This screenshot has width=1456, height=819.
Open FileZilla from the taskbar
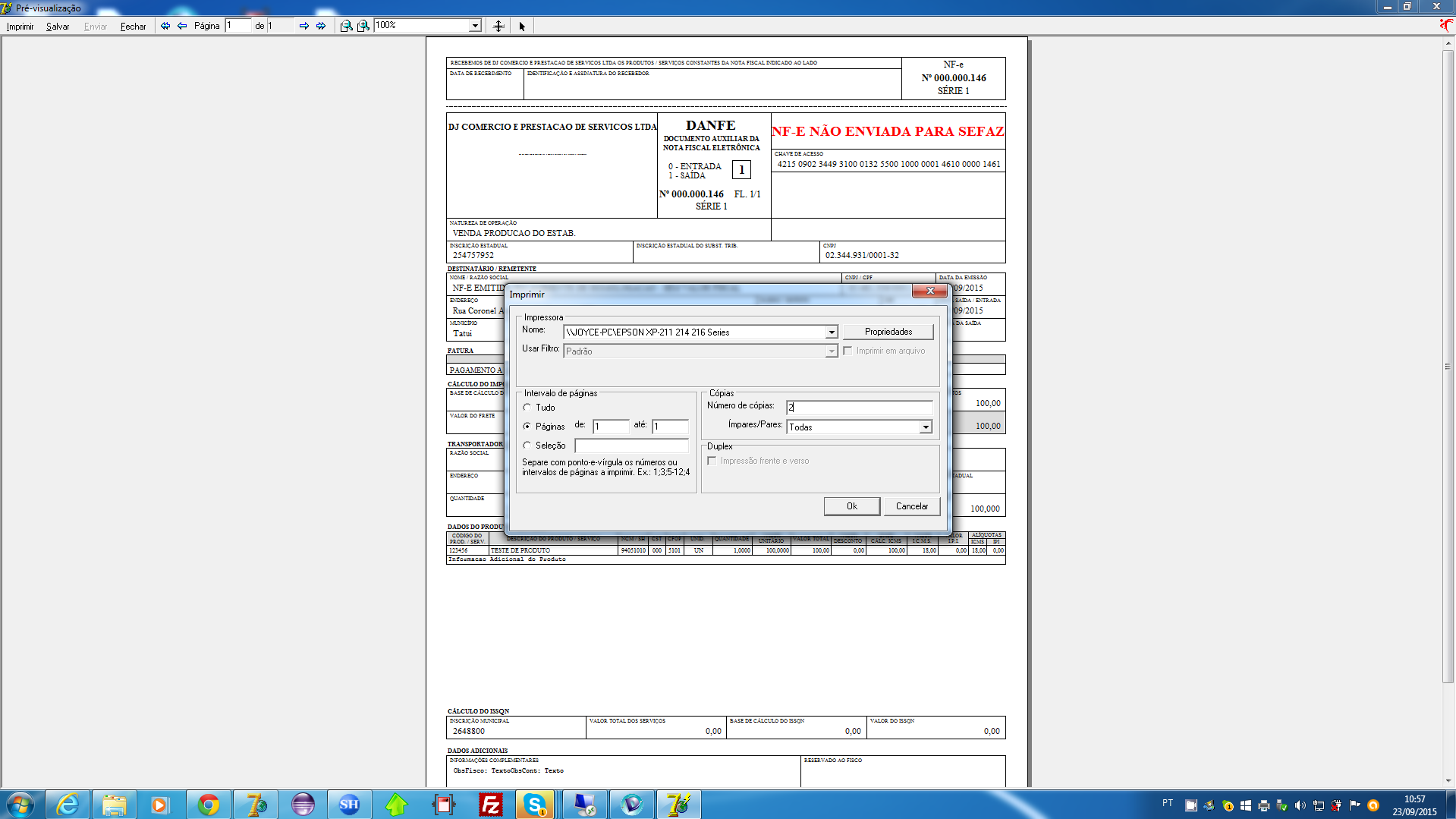click(x=491, y=805)
